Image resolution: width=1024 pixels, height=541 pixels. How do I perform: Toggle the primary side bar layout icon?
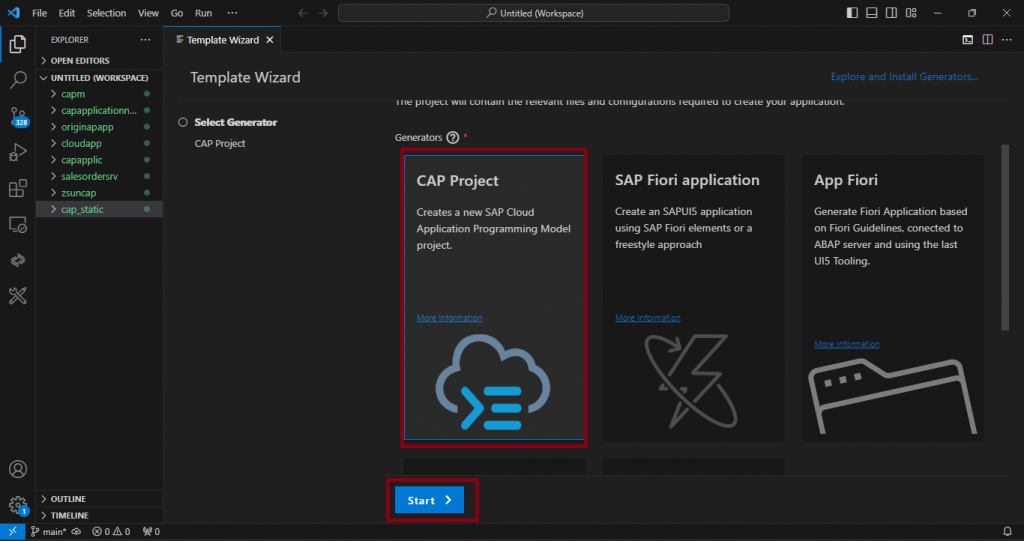[x=852, y=12]
